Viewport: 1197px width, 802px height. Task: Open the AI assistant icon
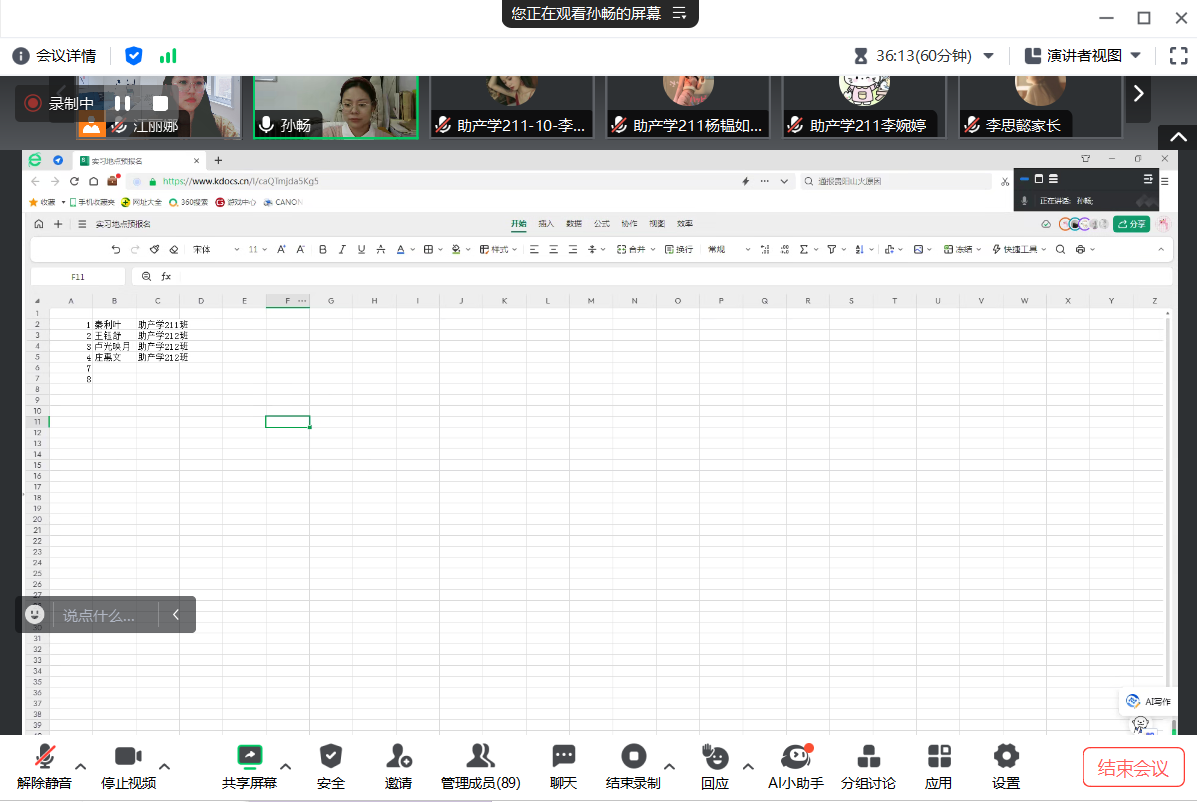tap(795, 757)
